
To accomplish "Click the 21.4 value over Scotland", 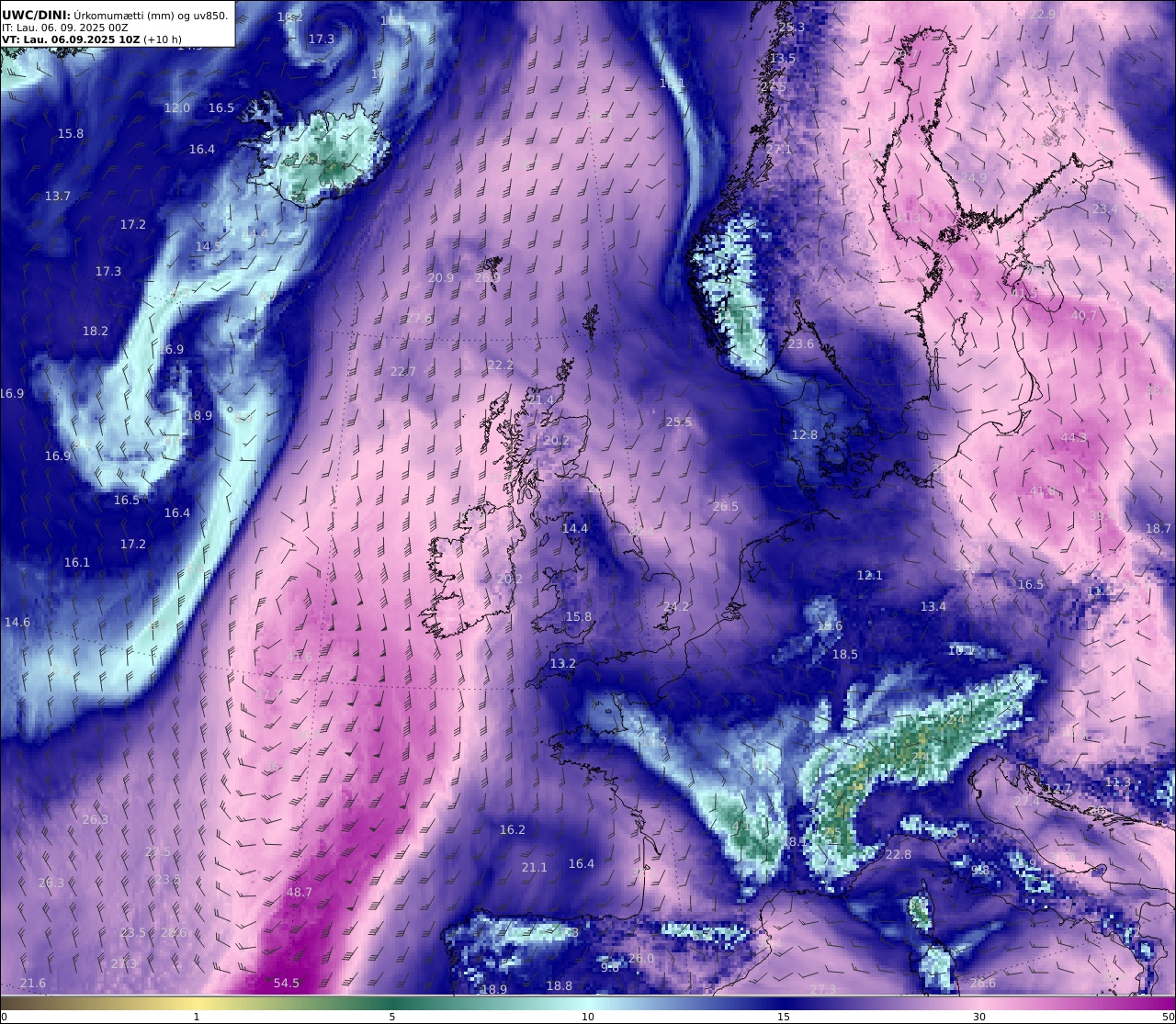I will click(540, 399).
